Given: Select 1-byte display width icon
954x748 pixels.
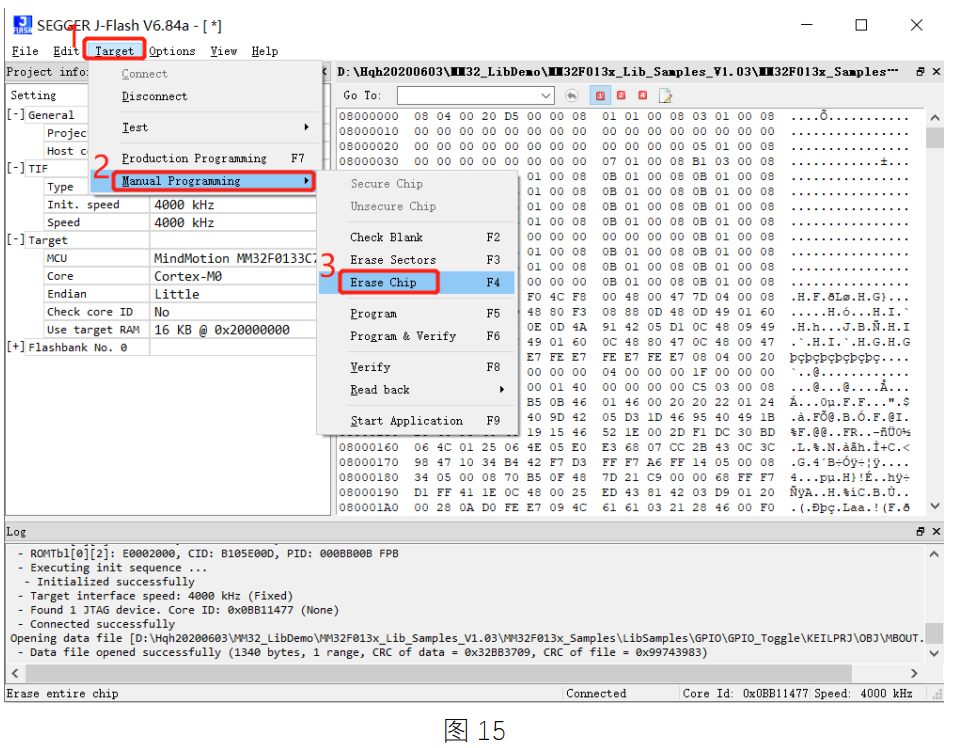Looking at the screenshot, I should [600, 96].
